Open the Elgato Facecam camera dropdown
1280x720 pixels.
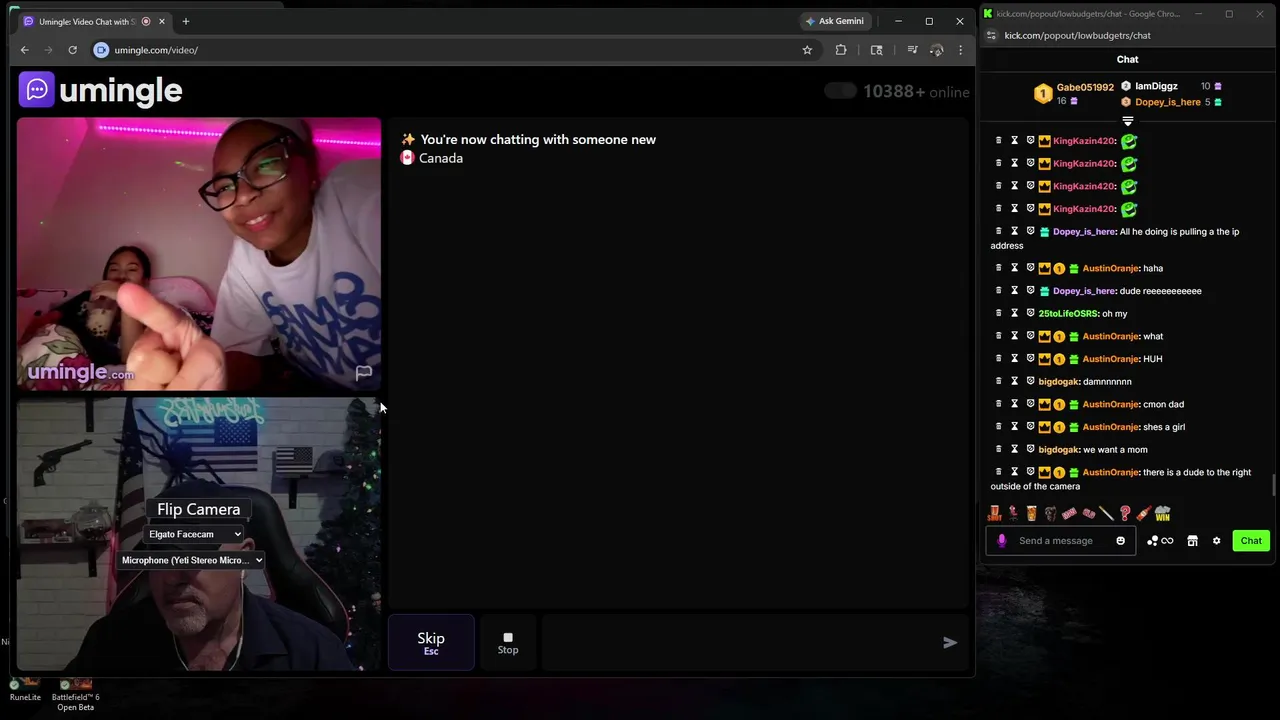coord(195,534)
